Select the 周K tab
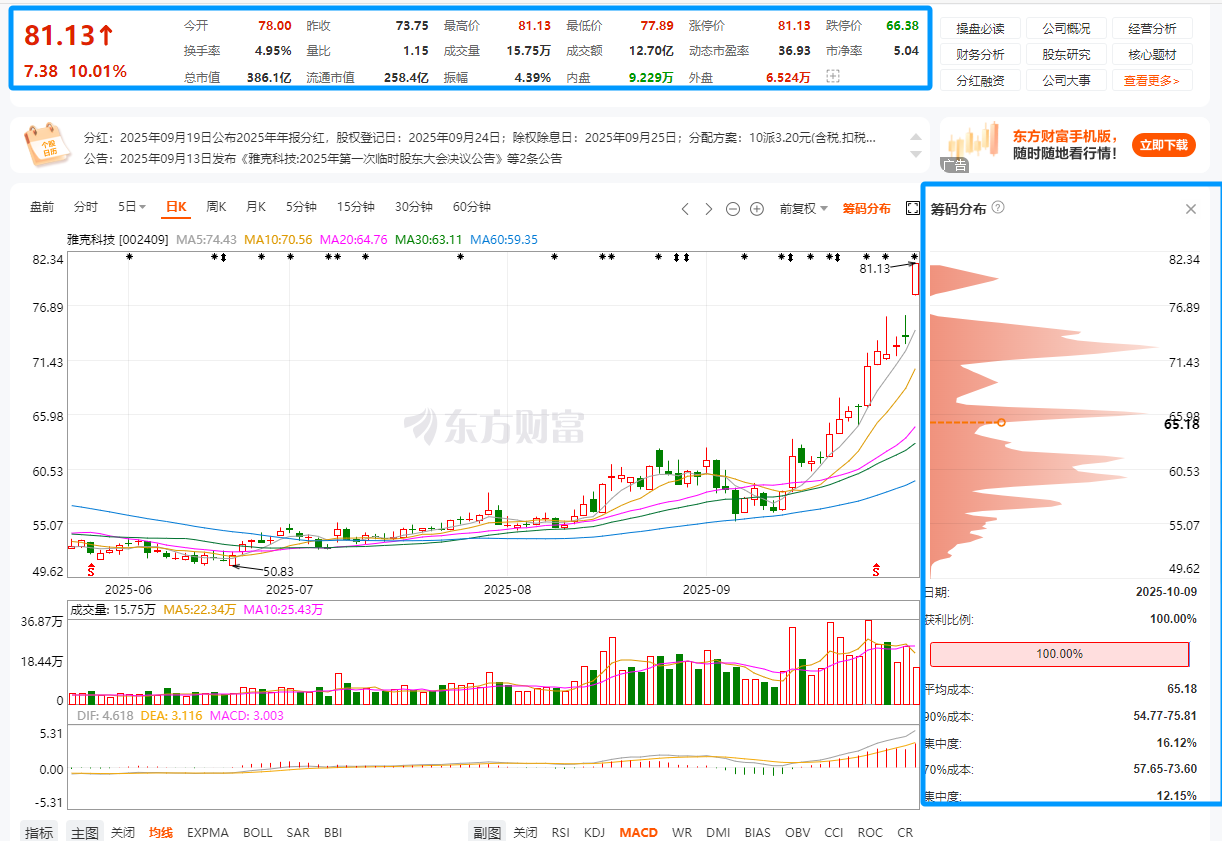Image resolution: width=1222 pixels, height=841 pixels. point(216,207)
